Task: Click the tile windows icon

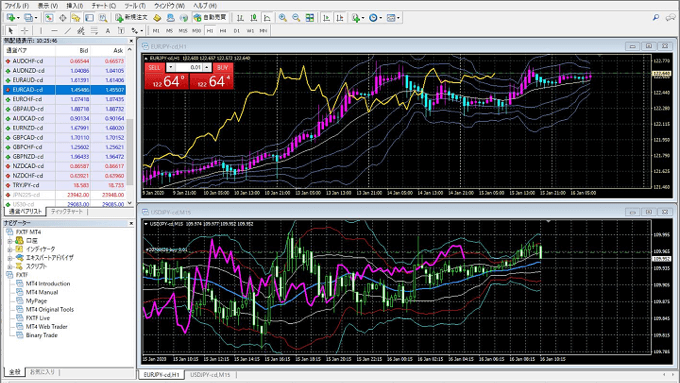Action: coord(310,18)
